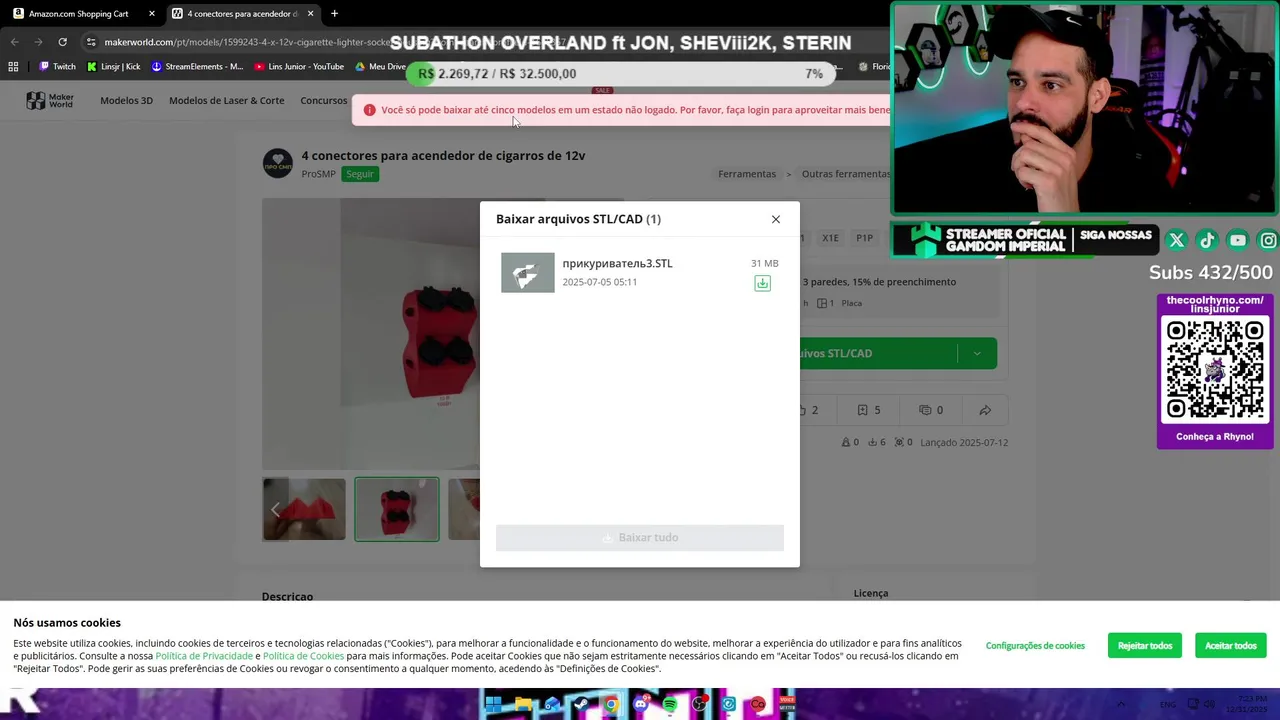Select the P1P printer tag
The width and height of the screenshot is (1280, 720).
coord(864,238)
